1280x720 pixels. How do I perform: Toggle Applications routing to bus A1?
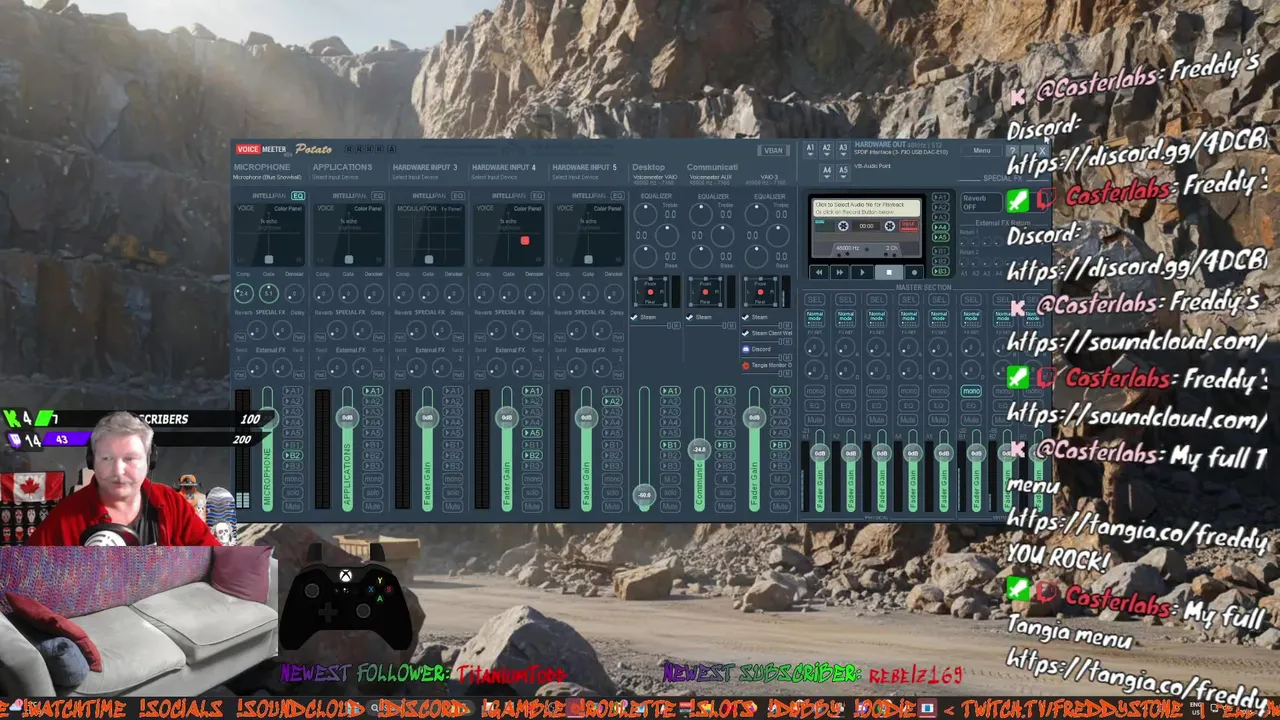point(372,391)
